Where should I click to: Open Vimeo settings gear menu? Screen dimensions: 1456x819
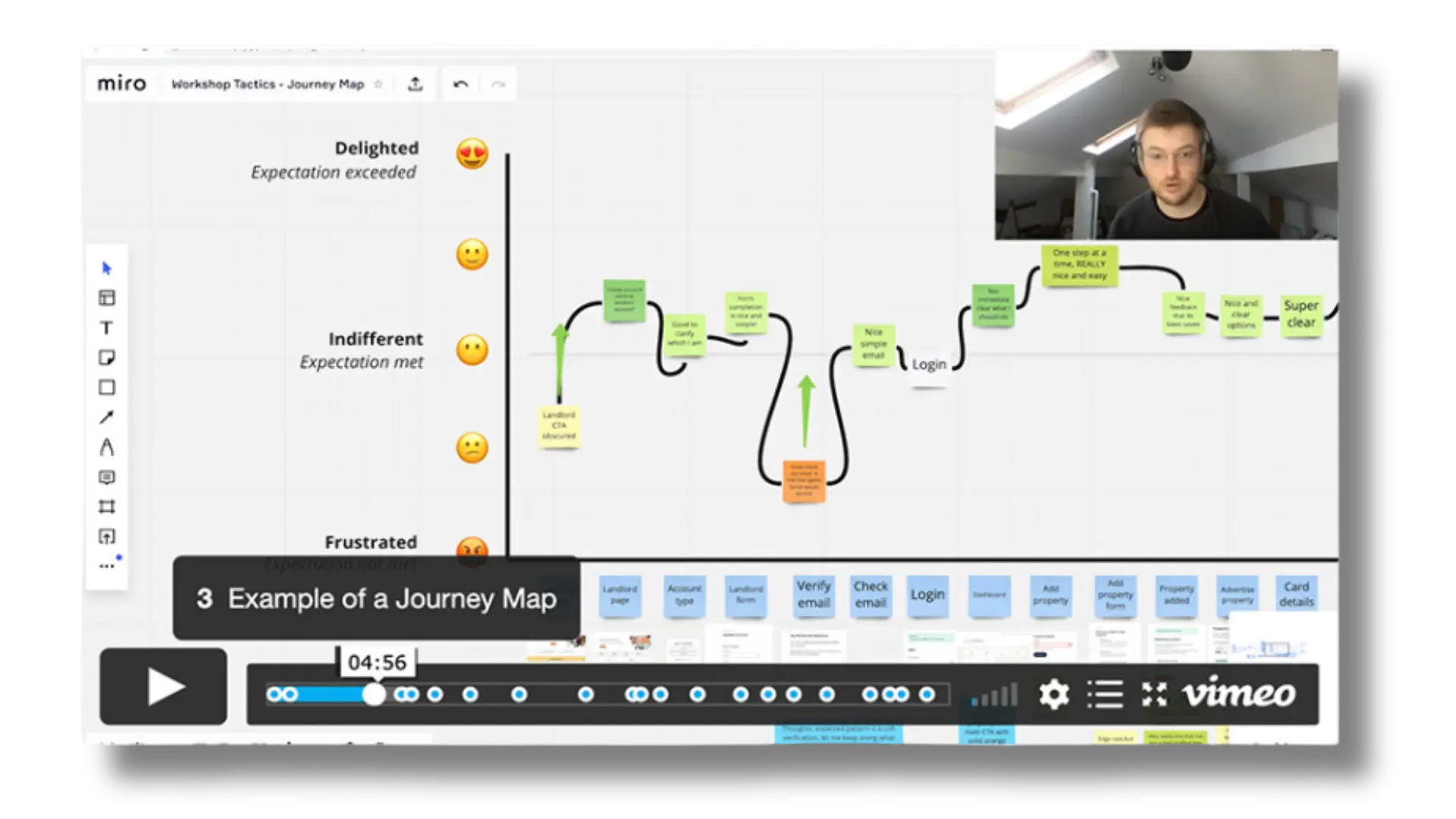[x=1053, y=694]
